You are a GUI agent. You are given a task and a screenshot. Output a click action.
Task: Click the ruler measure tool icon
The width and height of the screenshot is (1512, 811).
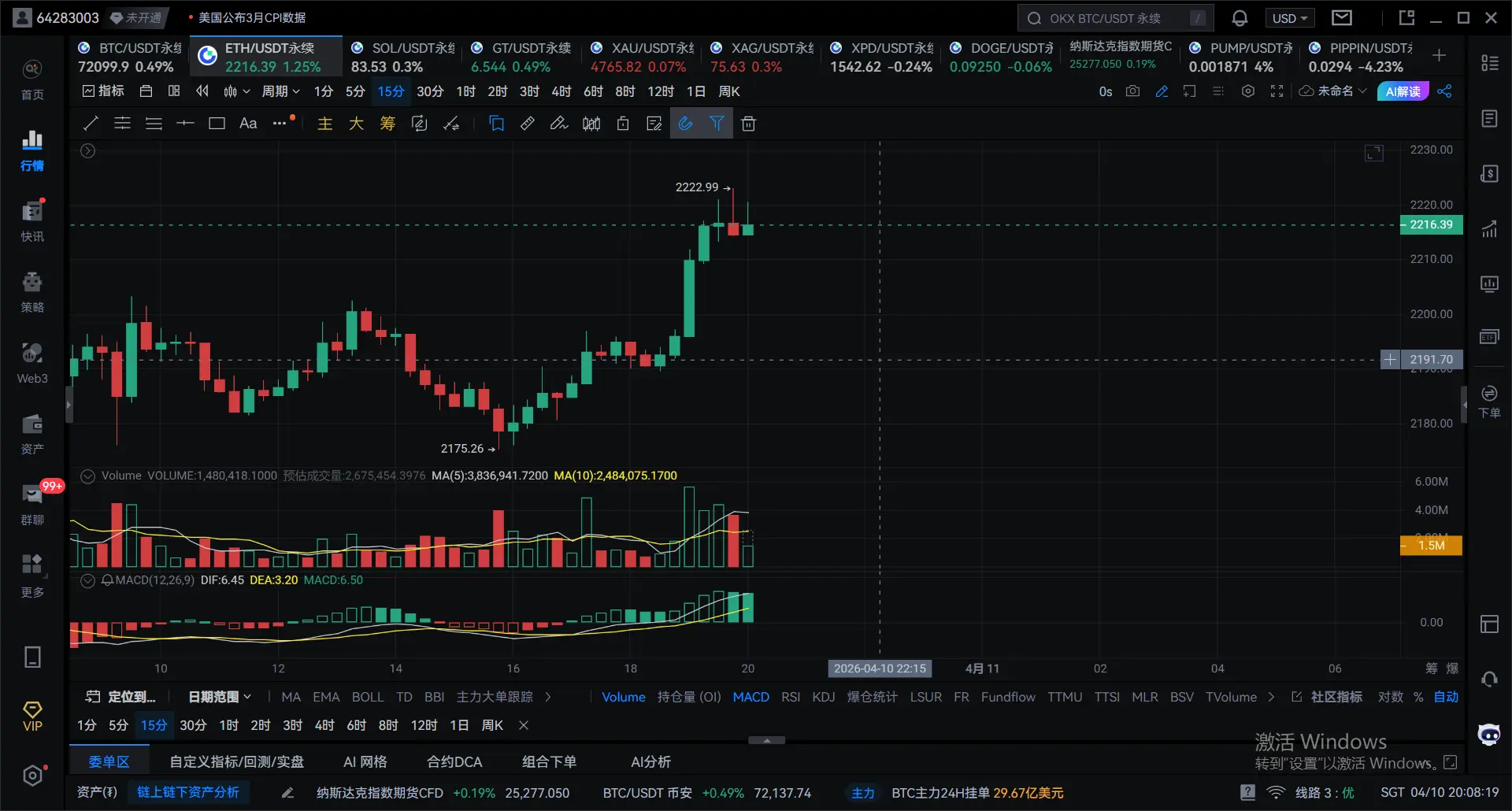click(528, 123)
